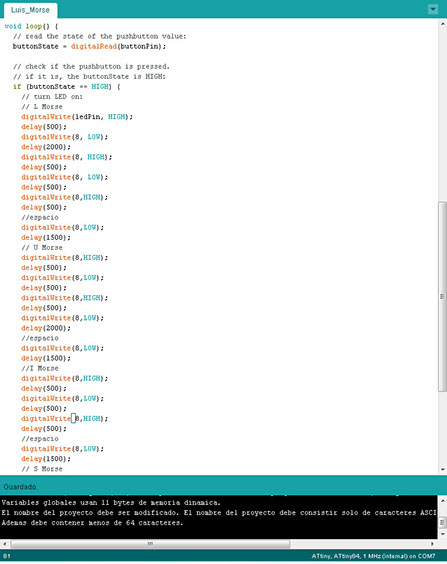Click the '//I Morse' comment
This screenshot has height=564, width=447.
click(x=40, y=369)
